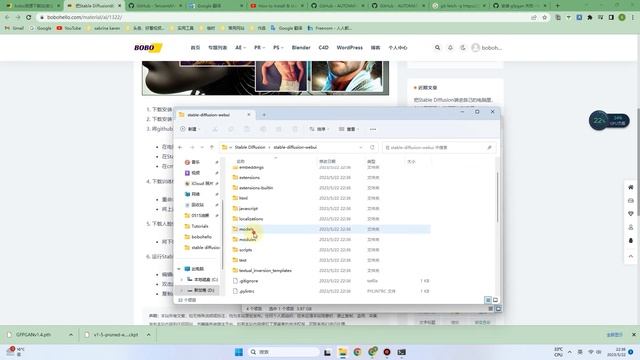Add a new Explorer tab
The height and width of the screenshot is (360, 640).
pyautogui.click(x=264, y=115)
